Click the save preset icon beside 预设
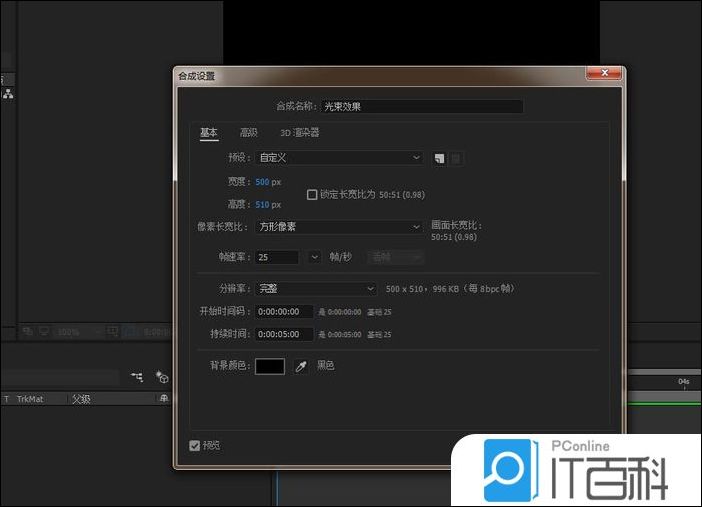The width and height of the screenshot is (702, 507). point(439,159)
